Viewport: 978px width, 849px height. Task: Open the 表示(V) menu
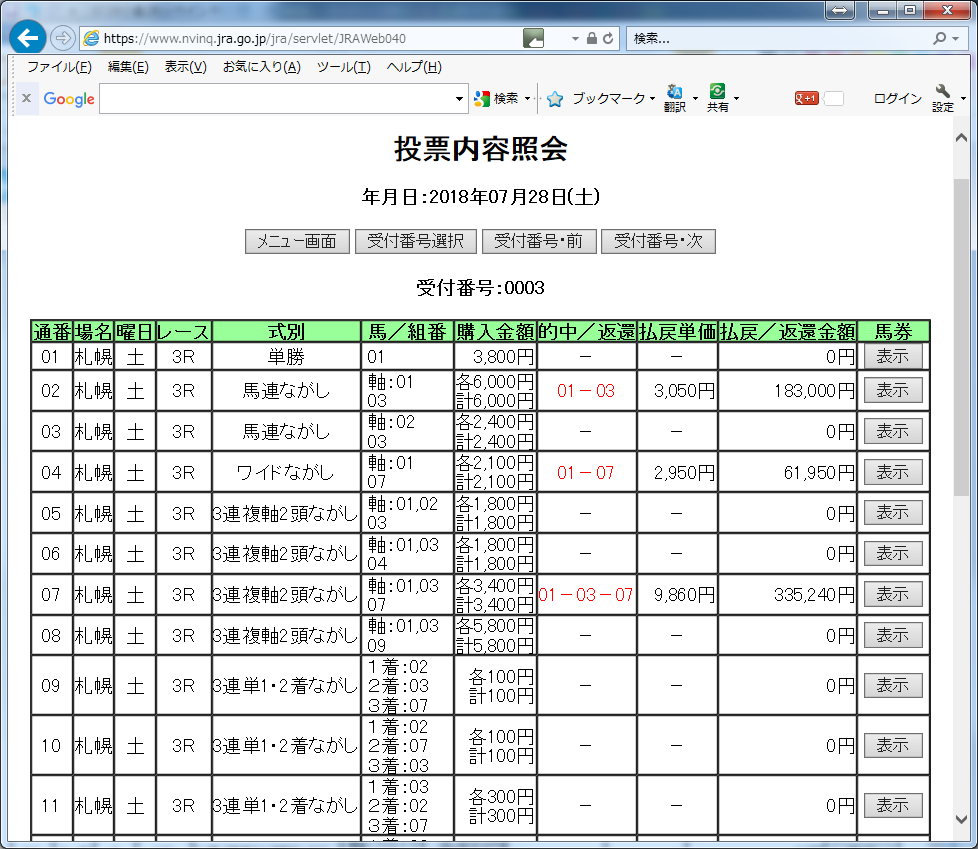[x=185, y=67]
